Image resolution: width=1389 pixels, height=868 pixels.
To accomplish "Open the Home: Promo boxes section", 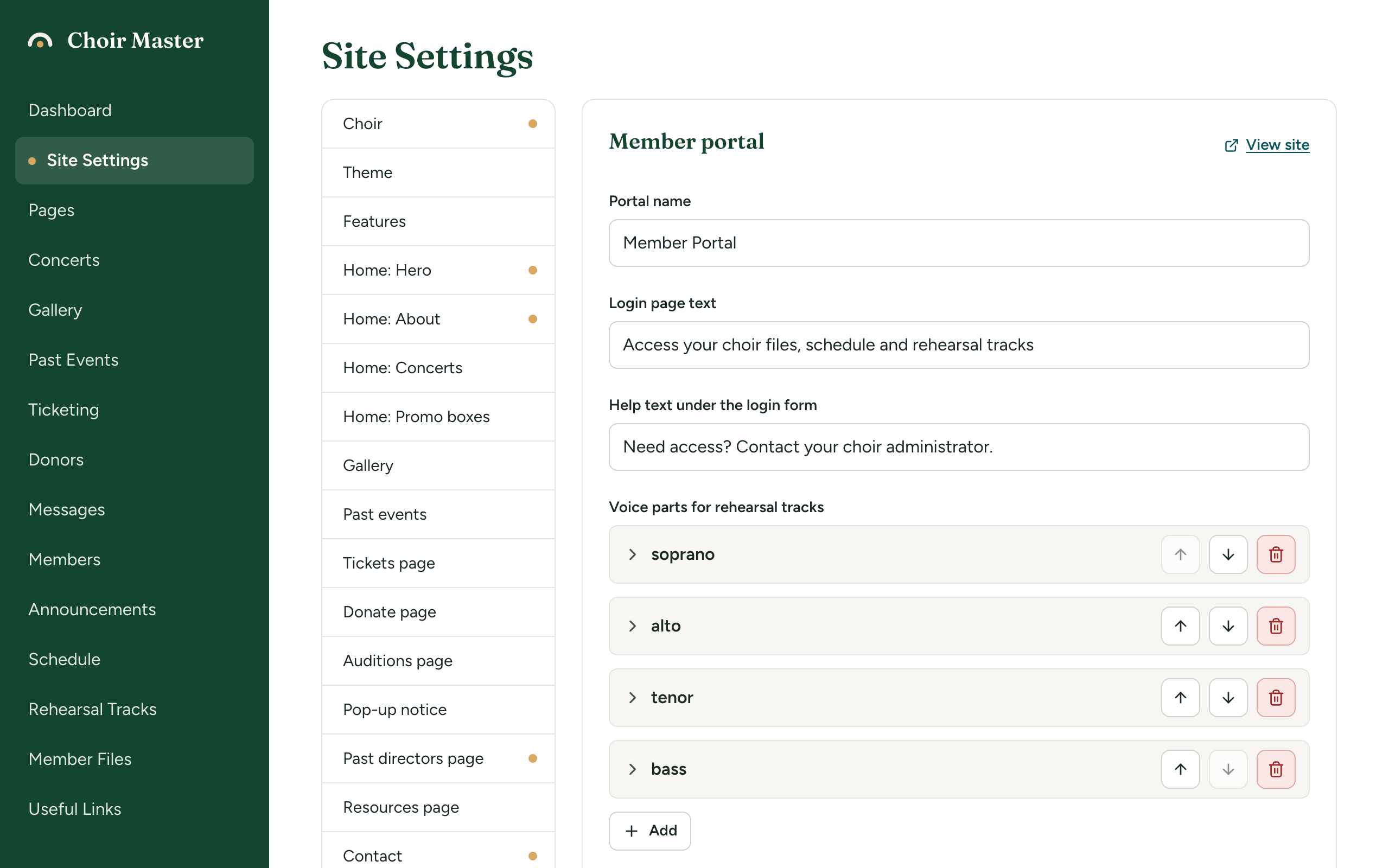I will pyautogui.click(x=438, y=416).
